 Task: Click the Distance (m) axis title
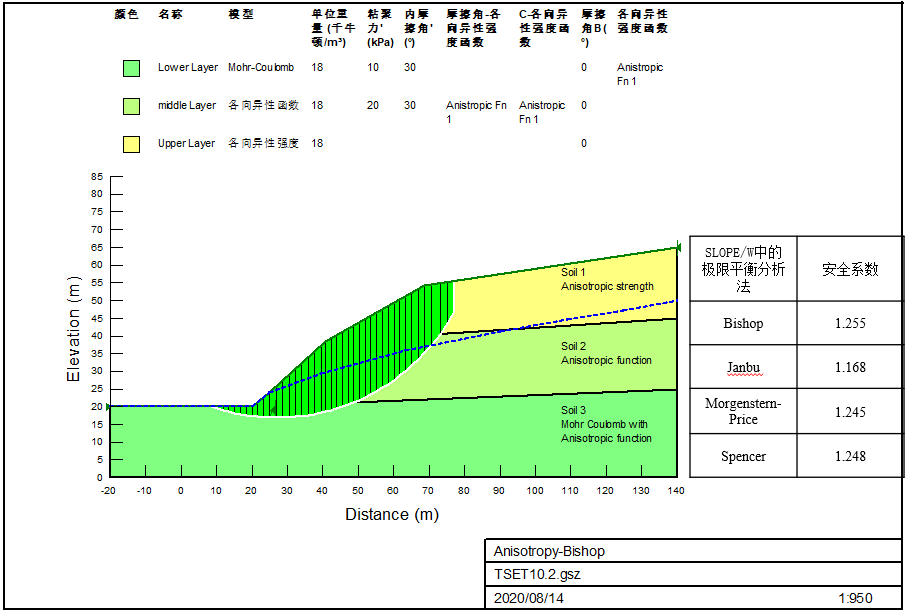click(x=392, y=514)
